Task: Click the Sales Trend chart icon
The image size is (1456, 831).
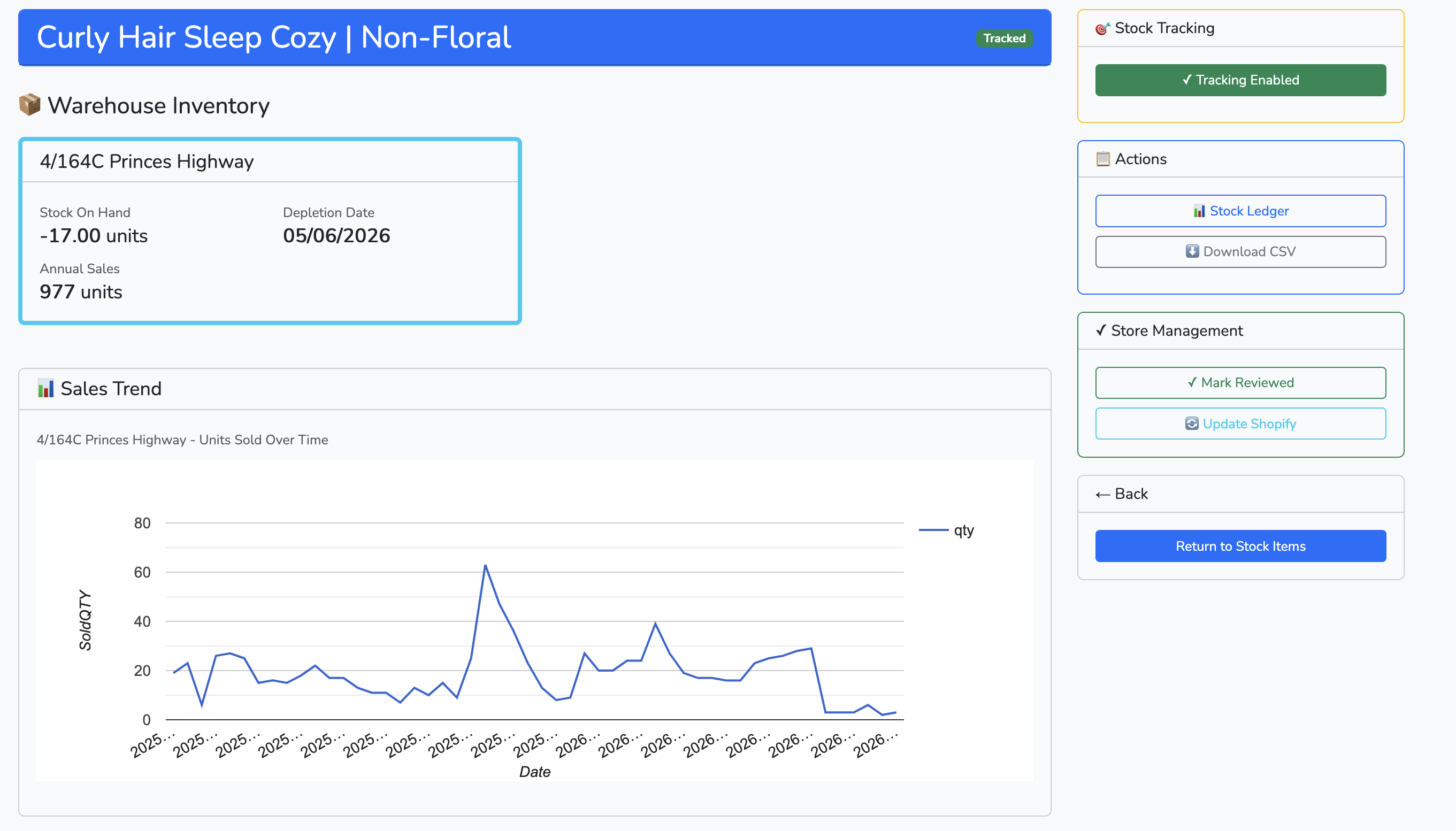Action: click(x=45, y=389)
